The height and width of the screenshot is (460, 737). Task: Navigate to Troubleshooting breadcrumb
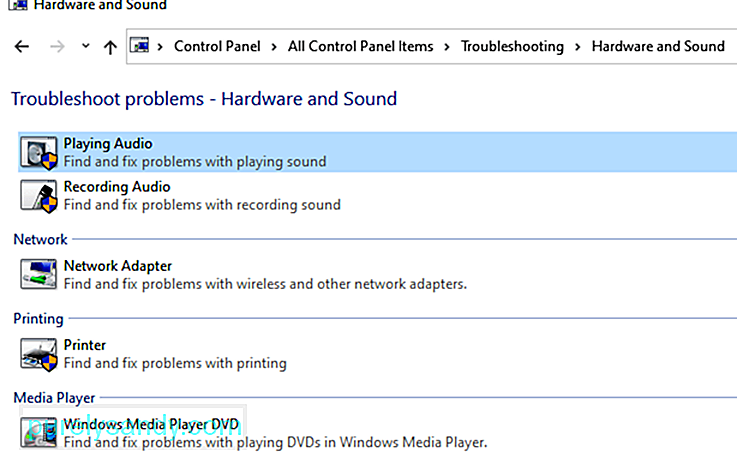coord(512,47)
